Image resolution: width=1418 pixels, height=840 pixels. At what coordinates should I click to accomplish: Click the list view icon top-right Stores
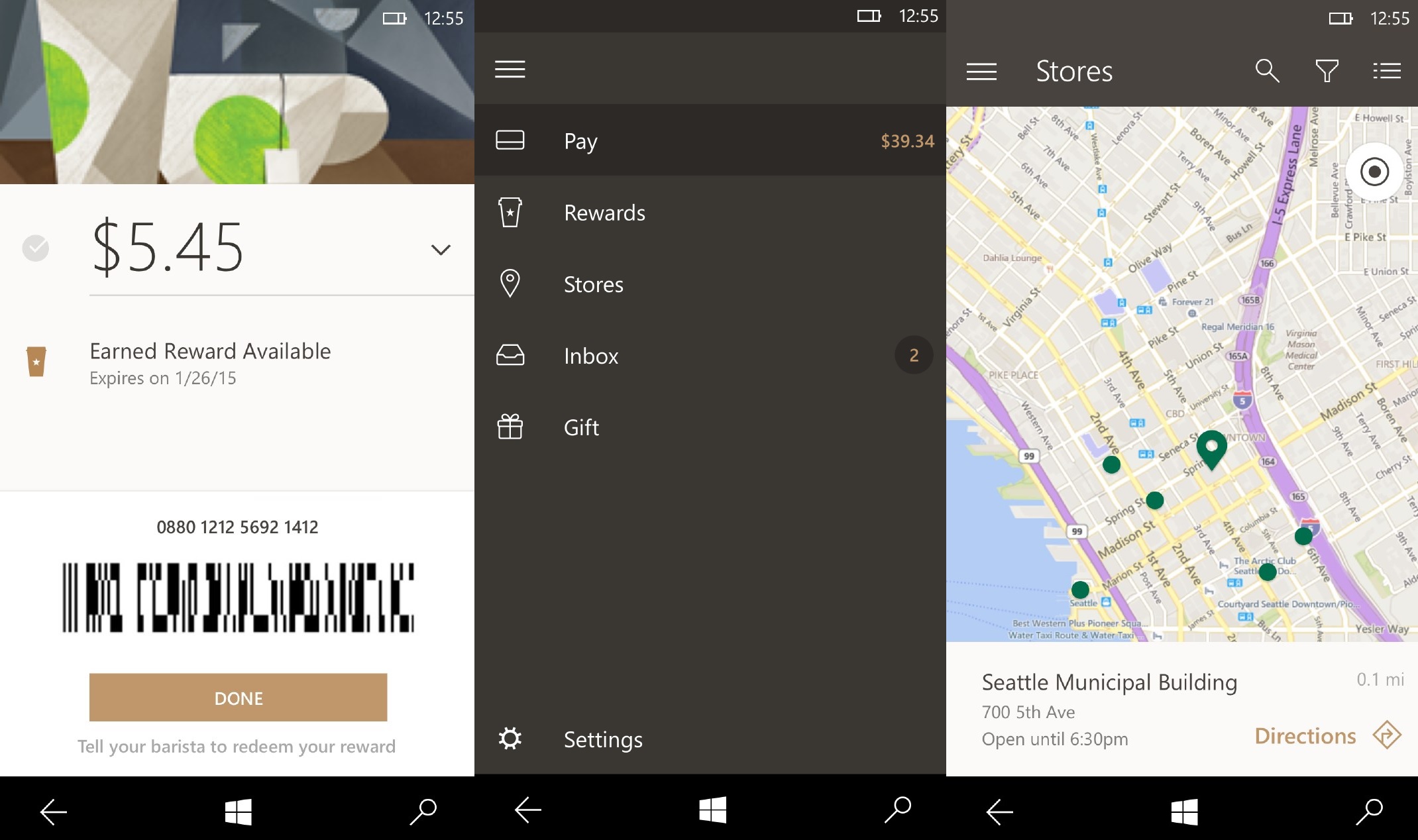1390,70
